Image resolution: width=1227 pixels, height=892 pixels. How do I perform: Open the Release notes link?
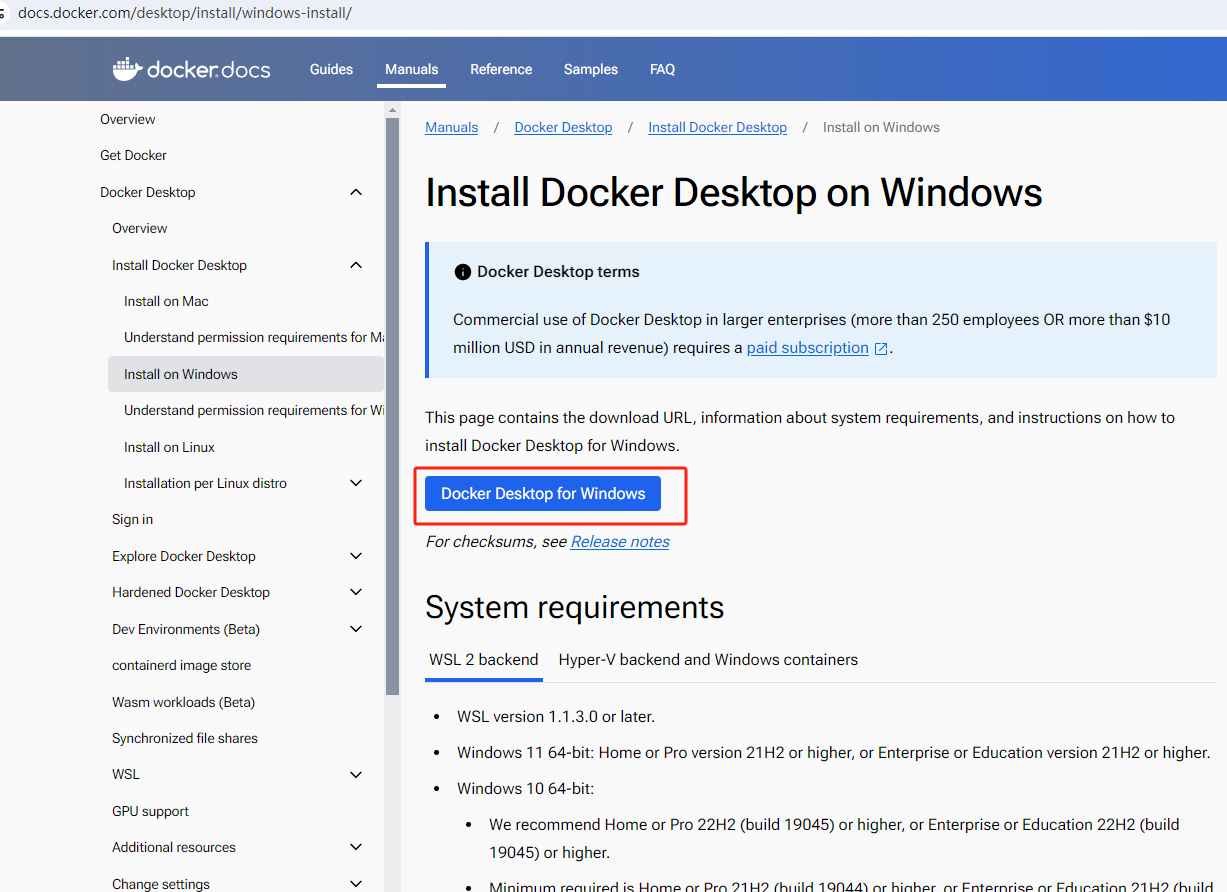[x=620, y=542]
